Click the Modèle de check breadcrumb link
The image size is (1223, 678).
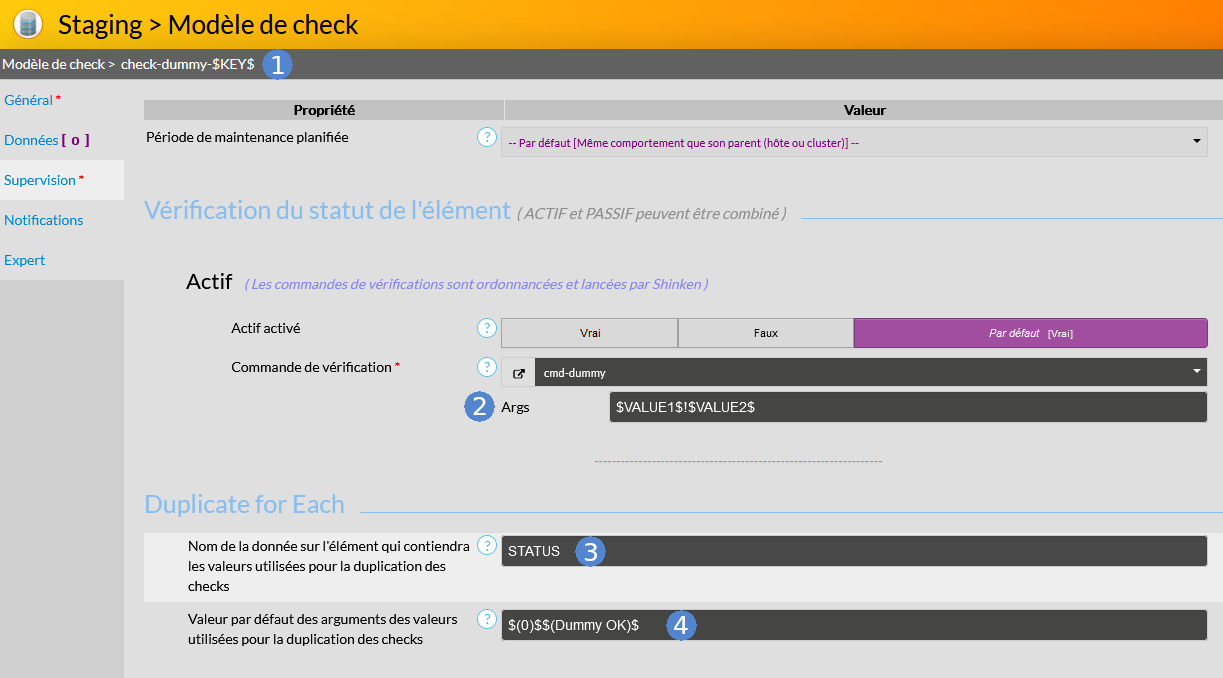(x=52, y=64)
